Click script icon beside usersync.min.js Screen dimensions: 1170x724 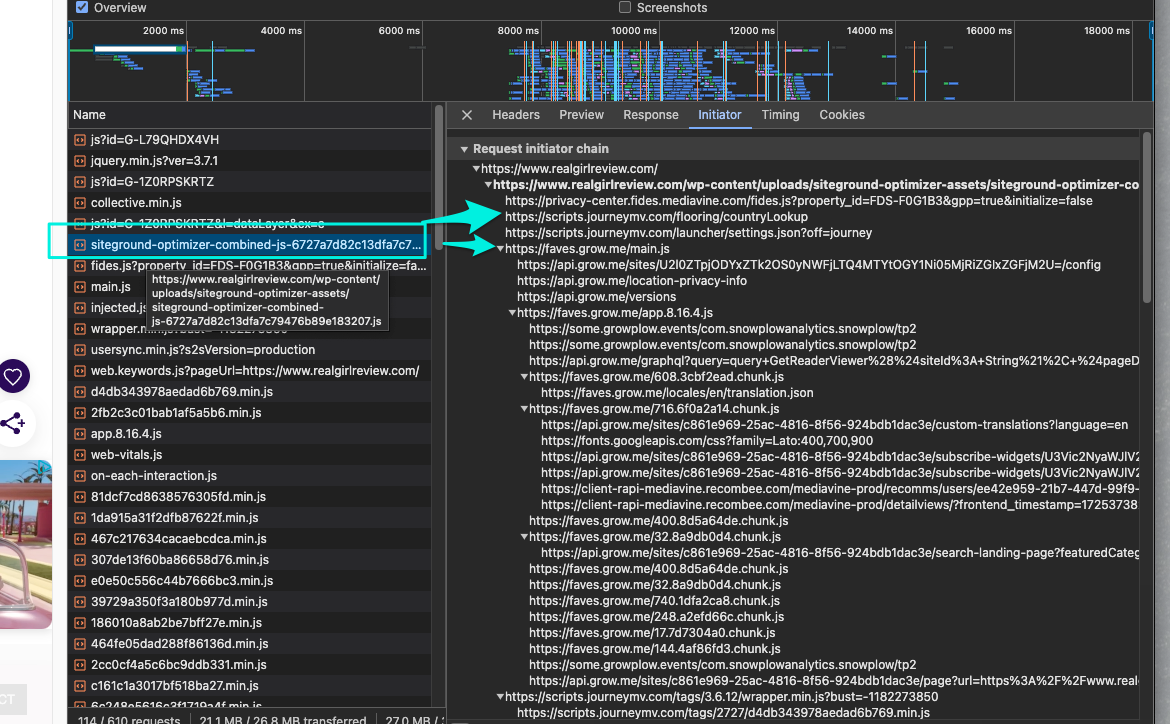coord(80,350)
